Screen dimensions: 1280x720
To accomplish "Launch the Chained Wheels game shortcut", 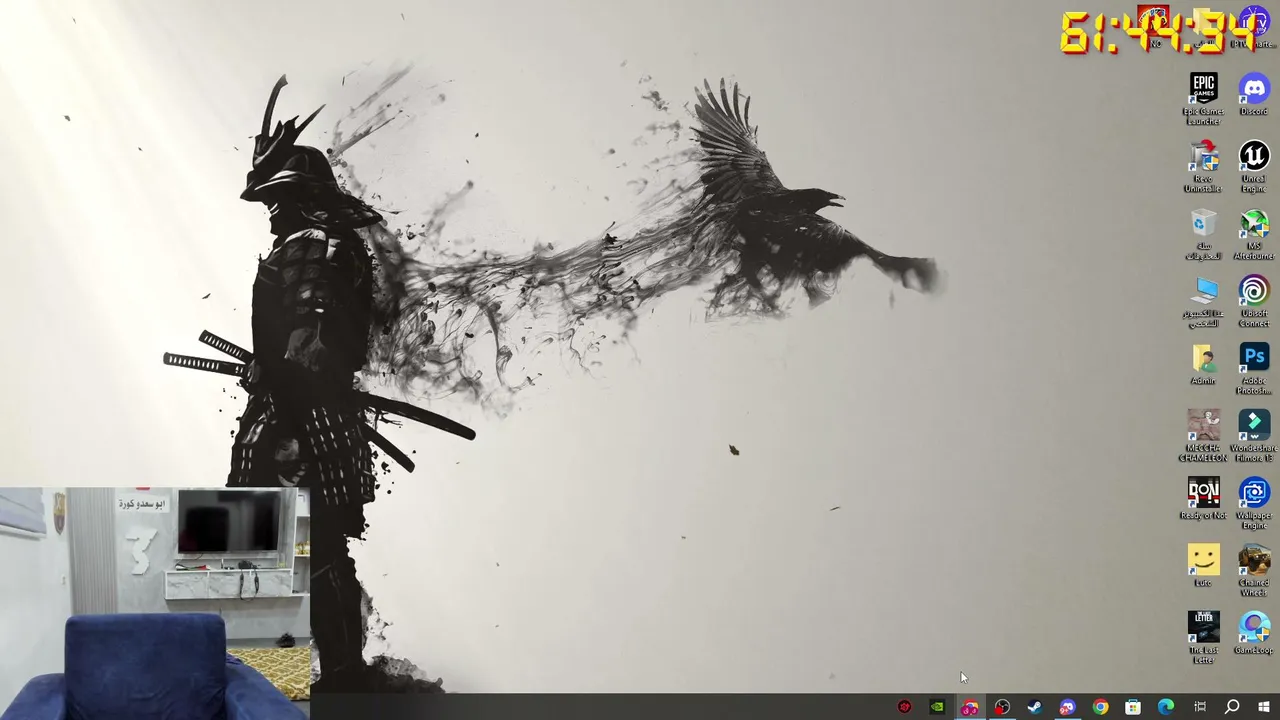I will pyautogui.click(x=1254, y=570).
